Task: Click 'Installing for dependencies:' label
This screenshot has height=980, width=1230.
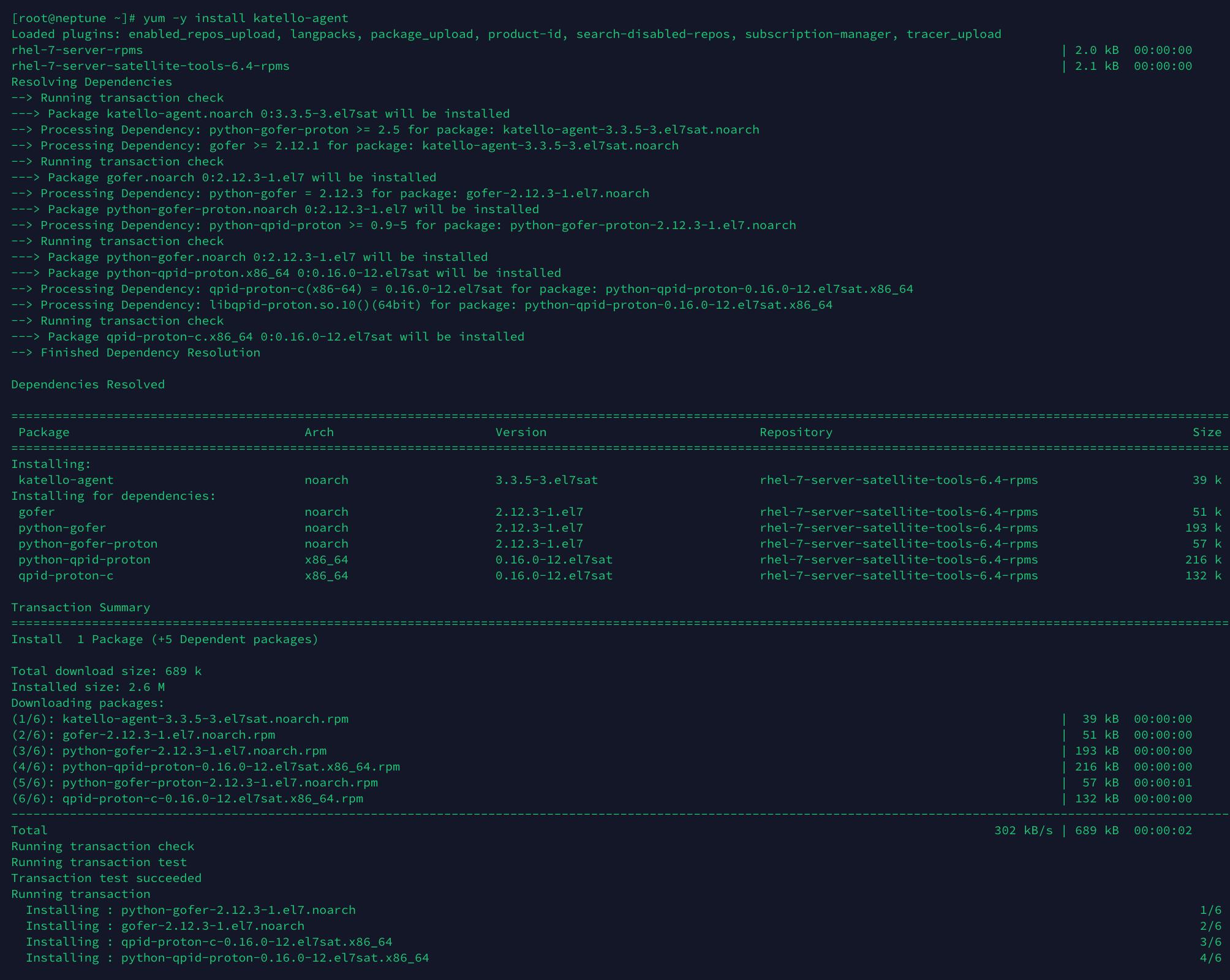Action: pyautogui.click(x=114, y=496)
